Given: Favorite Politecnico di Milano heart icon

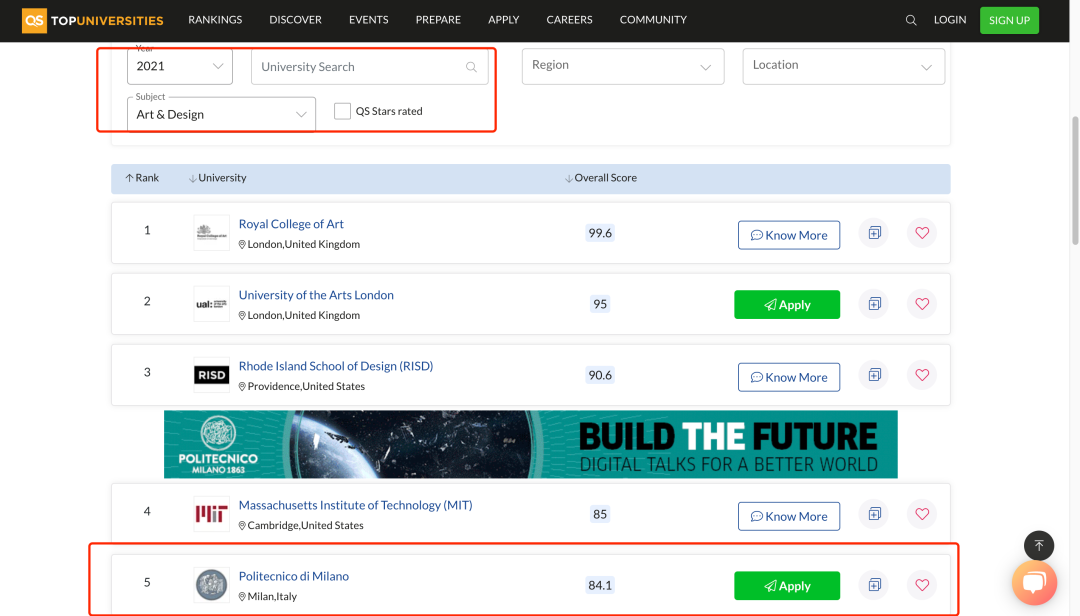Looking at the screenshot, I should click(922, 585).
